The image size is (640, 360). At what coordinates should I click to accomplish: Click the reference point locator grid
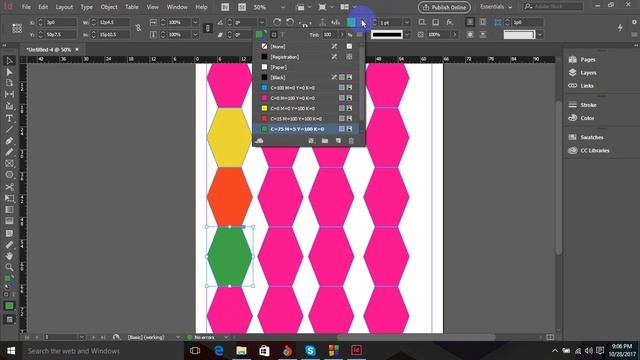pyautogui.click(x=17, y=28)
